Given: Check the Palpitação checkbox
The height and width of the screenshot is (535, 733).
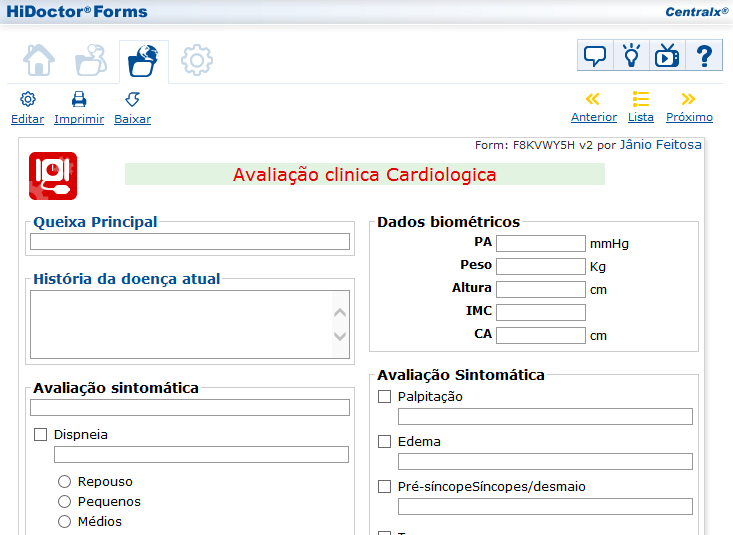Looking at the screenshot, I should coord(384,397).
